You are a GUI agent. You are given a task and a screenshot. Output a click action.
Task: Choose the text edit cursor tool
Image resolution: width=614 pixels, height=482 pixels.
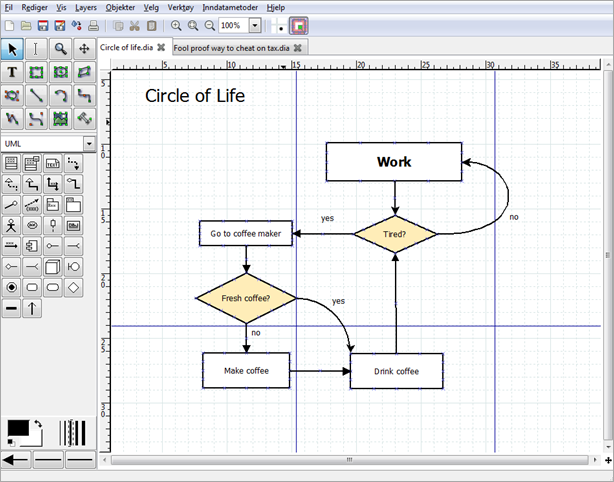tap(37, 48)
